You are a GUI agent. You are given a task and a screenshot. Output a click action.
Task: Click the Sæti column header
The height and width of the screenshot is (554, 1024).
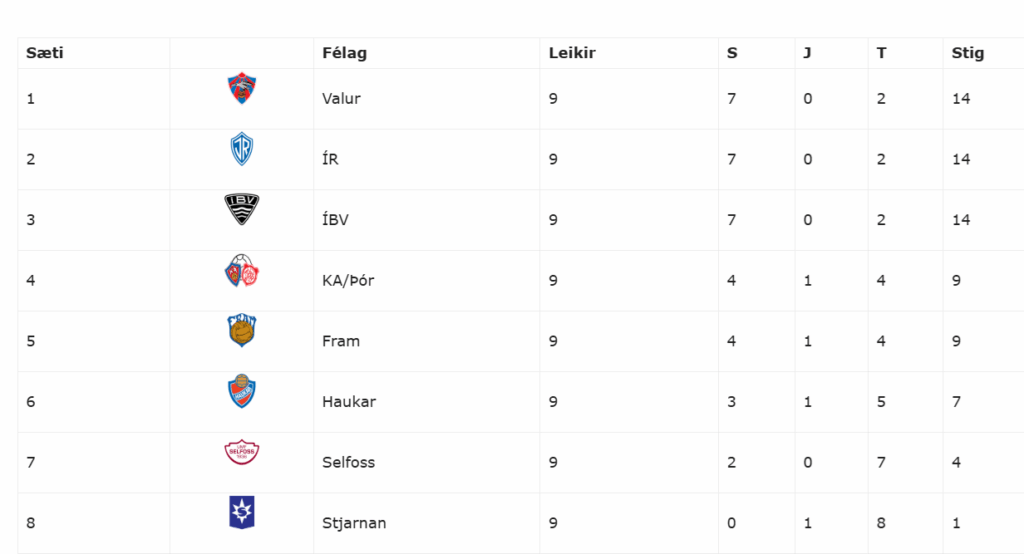[45, 53]
